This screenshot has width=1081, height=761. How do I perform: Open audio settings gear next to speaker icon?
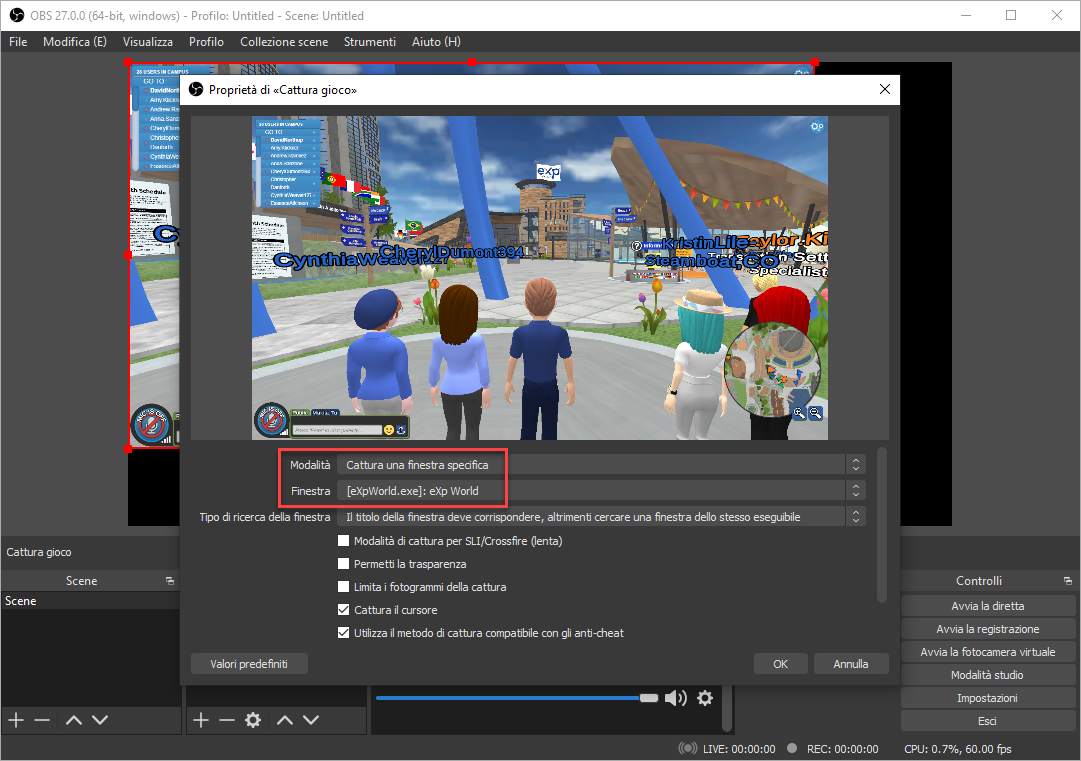coord(705,698)
